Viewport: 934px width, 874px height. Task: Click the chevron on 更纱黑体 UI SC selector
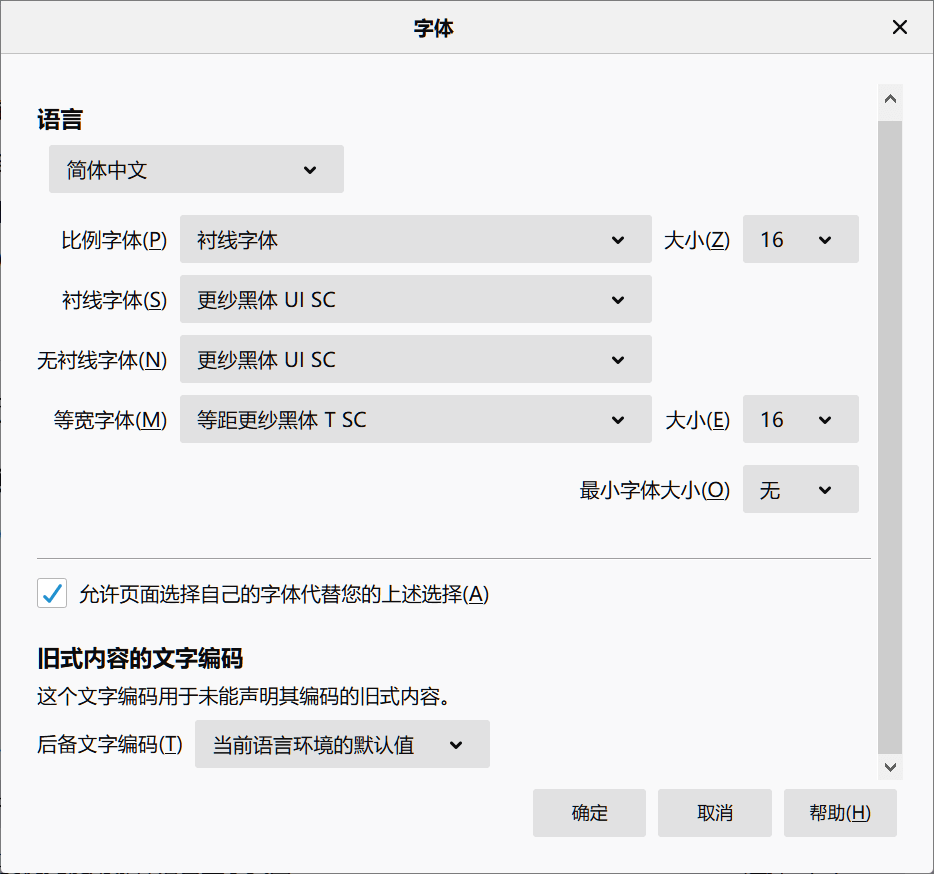click(x=618, y=299)
